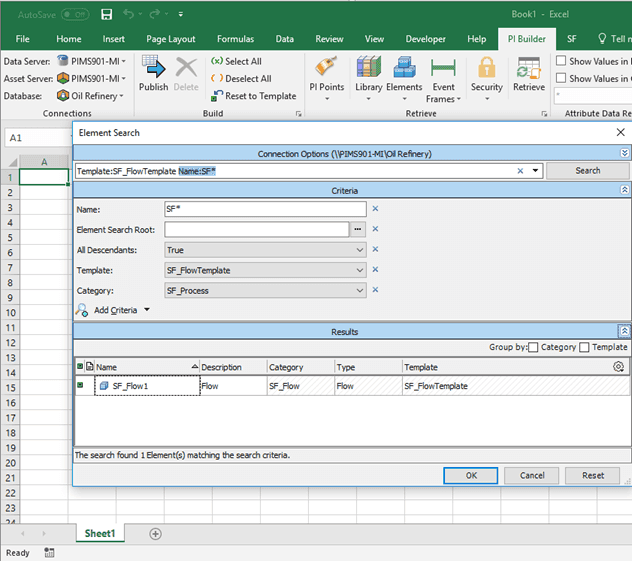632x561 pixels.
Task: Open the Customize Quick Access Toolbar arrow
Action: pos(181,15)
